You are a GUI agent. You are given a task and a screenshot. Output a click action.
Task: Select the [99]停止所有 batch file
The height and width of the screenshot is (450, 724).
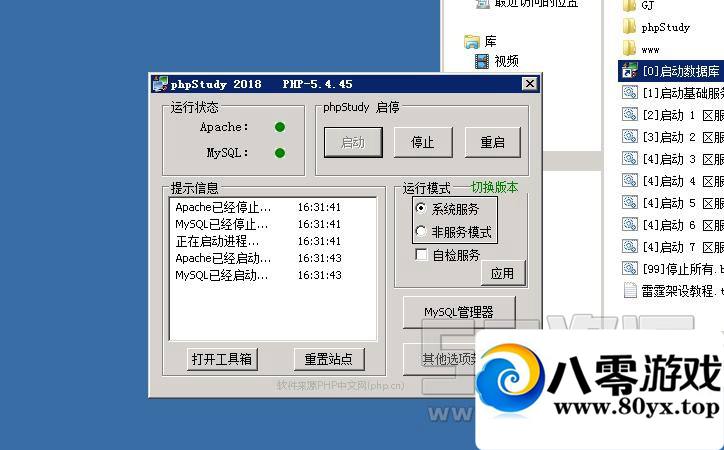[672, 269]
